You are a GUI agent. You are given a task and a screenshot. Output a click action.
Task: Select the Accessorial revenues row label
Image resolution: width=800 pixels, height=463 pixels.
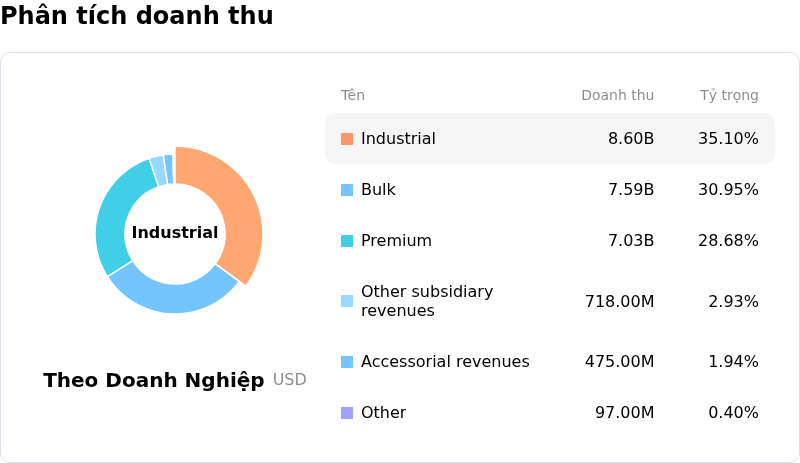click(x=445, y=361)
